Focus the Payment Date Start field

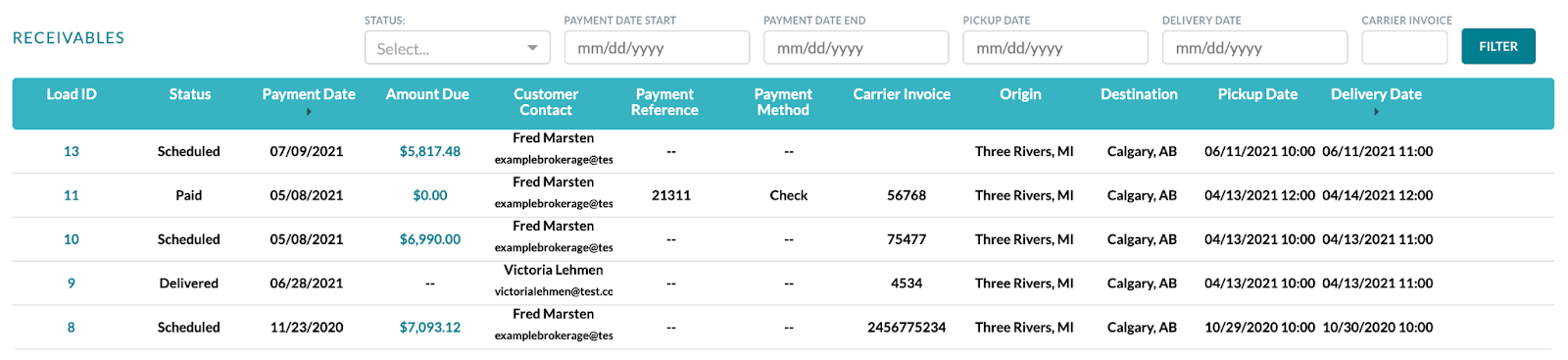click(x=657, y=47)
